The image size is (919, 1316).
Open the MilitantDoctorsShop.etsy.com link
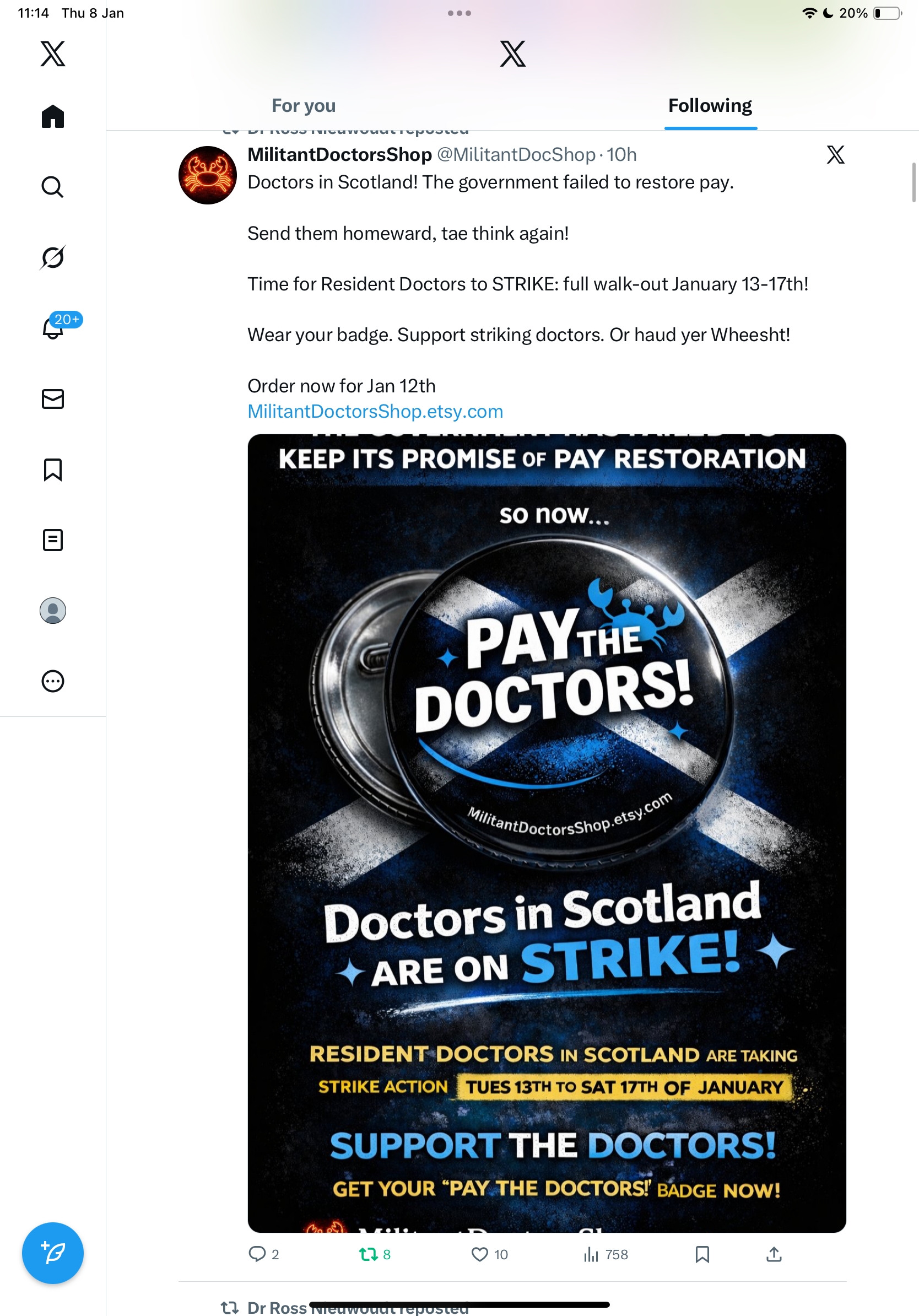375,412
